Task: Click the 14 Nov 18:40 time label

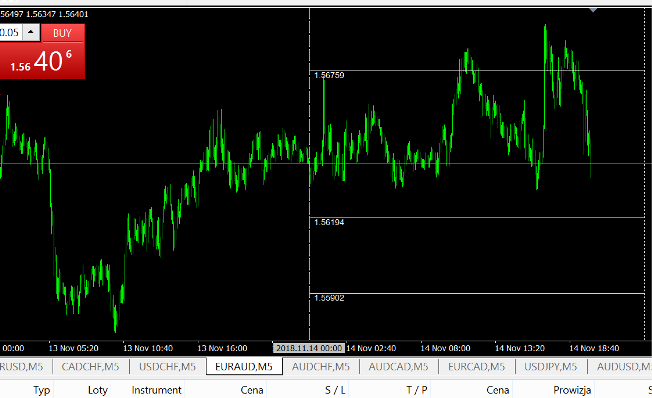Action: [594, 348]
